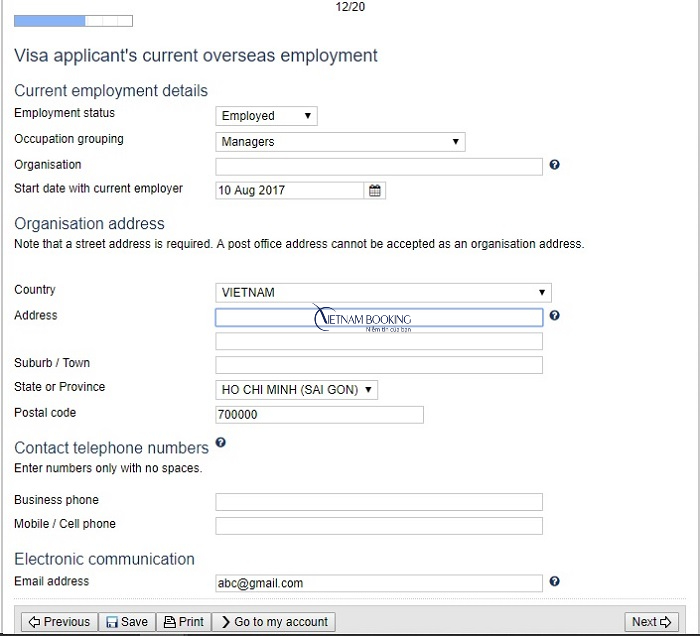Image resolution: width=700 pixels, height=636 pixels.
Task: Open calendar picker for start date
Action: click(376, 190)
